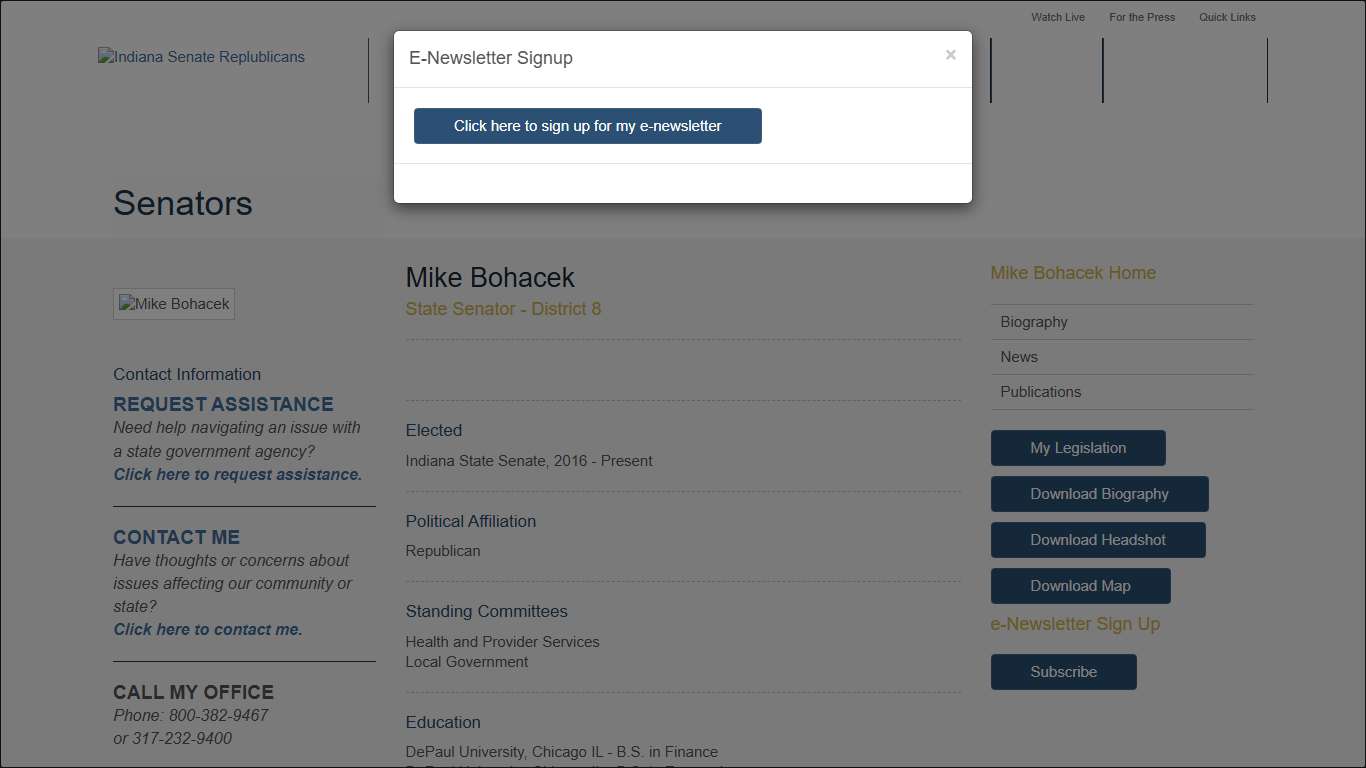Open Publications from the sidebar menu
The width and height of the screenshot is (1366, 768).
pos(1040,392)
